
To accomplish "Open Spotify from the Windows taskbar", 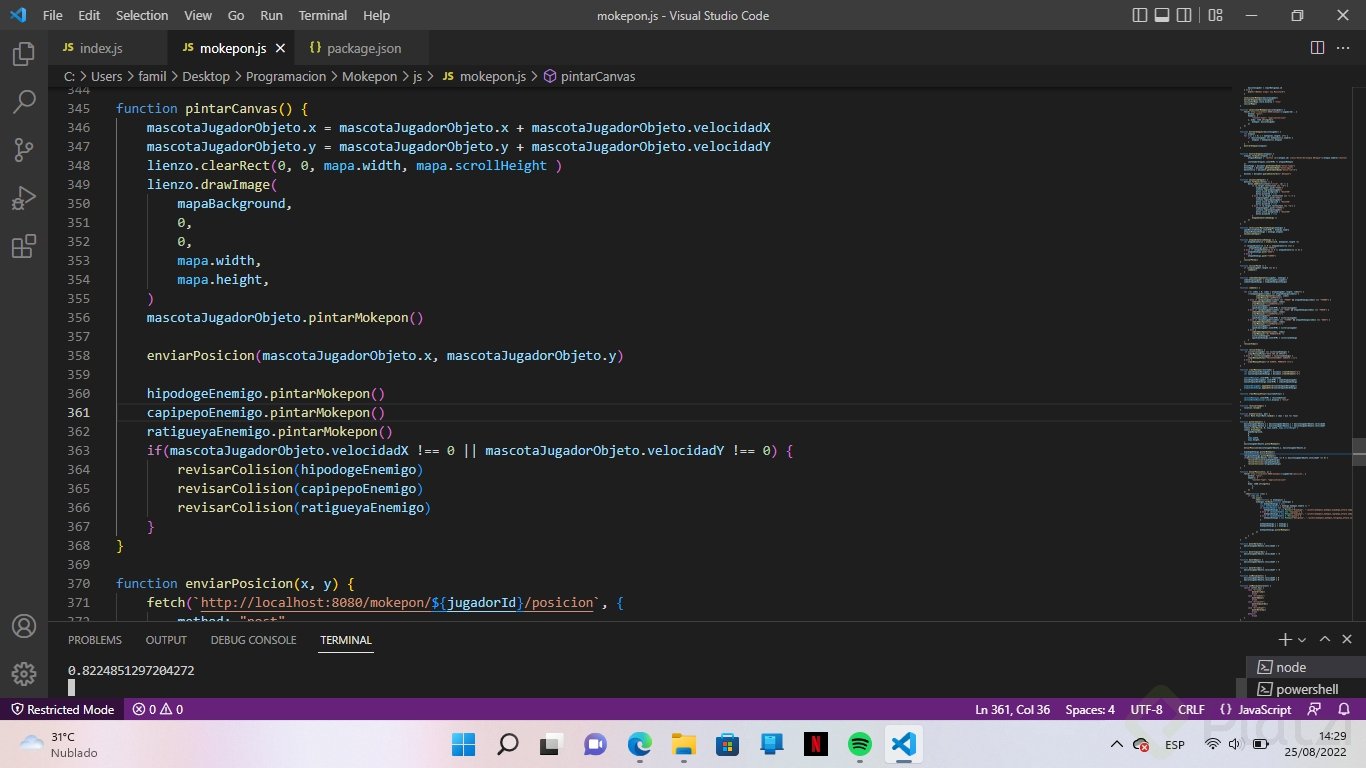I will pyautogui.click(x=859, y=744).
